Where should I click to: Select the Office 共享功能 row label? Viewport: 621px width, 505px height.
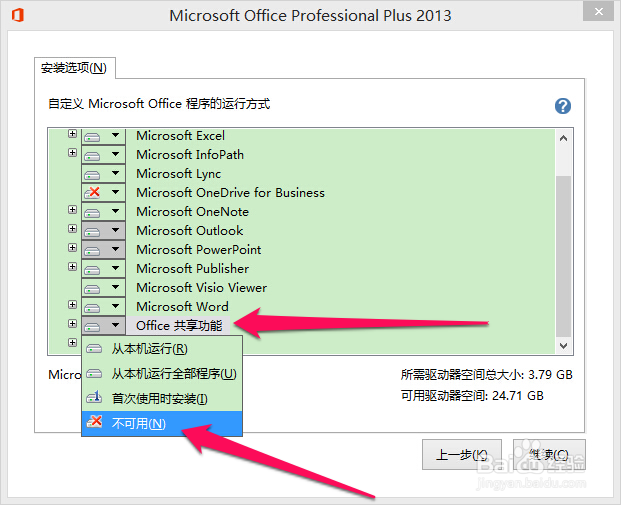(x=179, y=326)
